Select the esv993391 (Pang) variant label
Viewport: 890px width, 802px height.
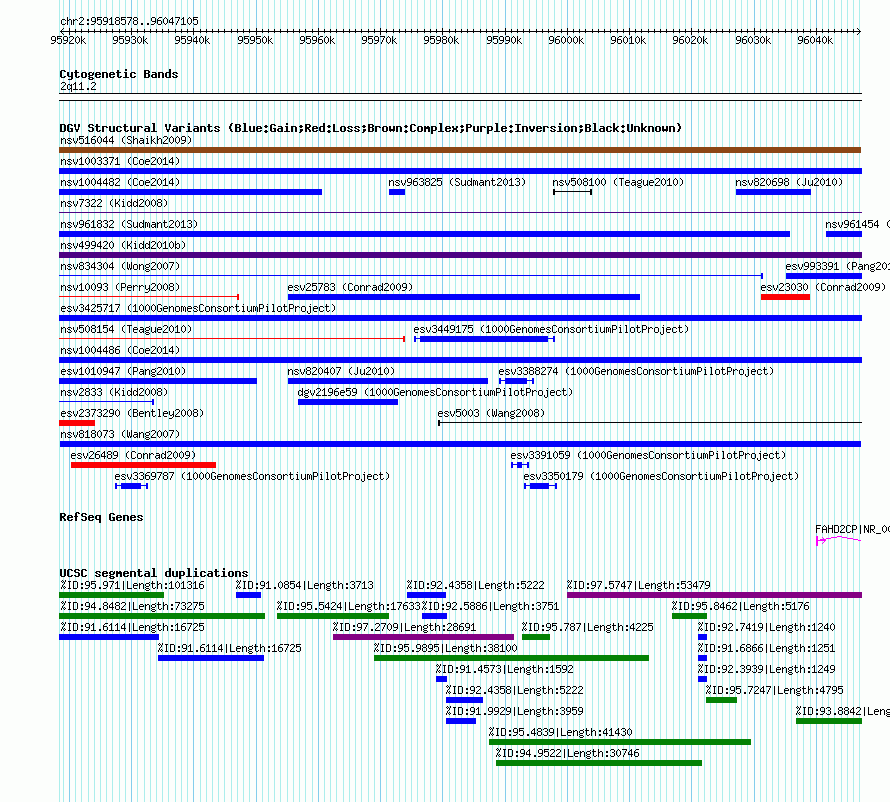[837, 266]
